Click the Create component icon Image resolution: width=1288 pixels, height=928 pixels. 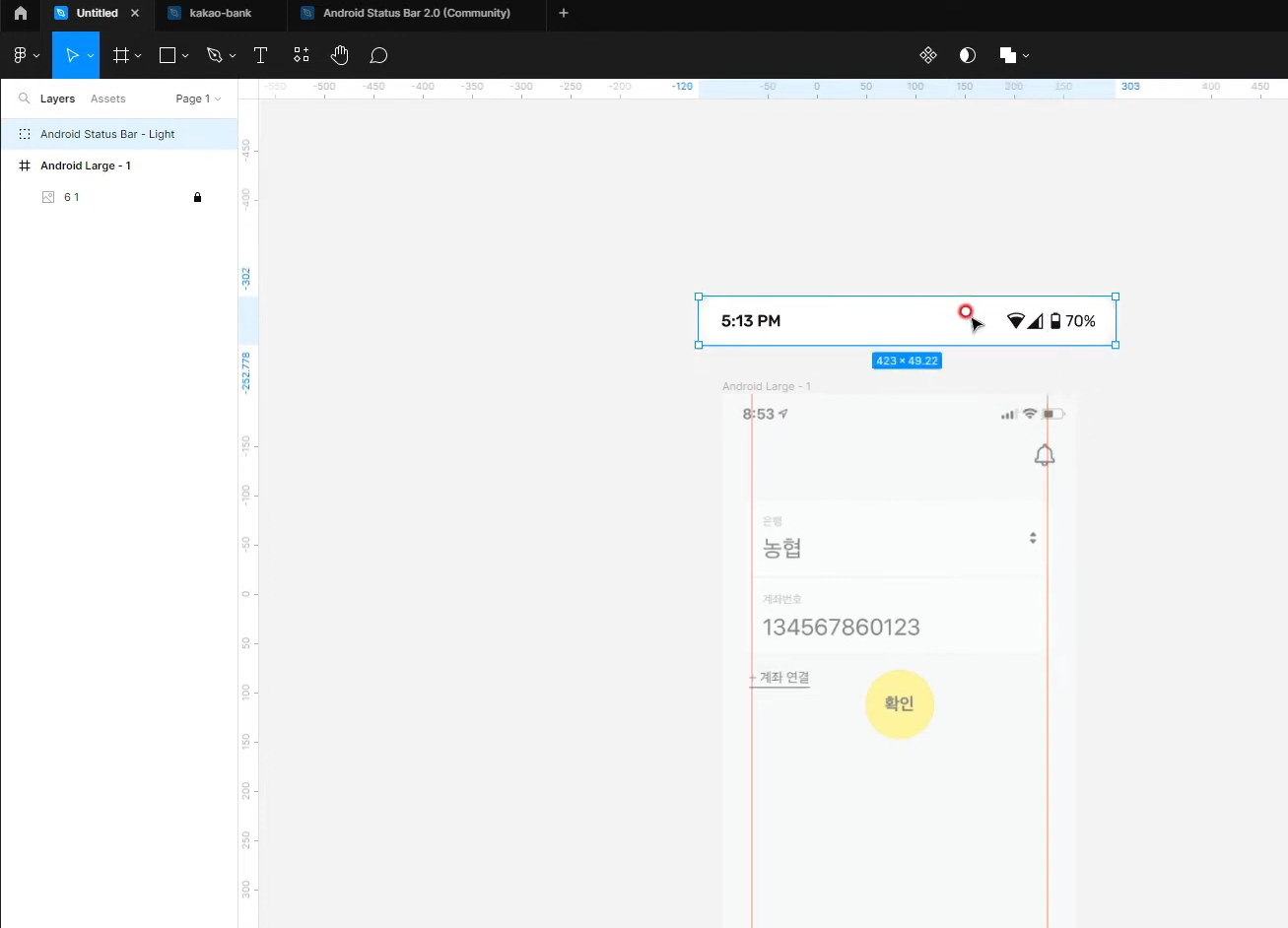pos(928,55)
